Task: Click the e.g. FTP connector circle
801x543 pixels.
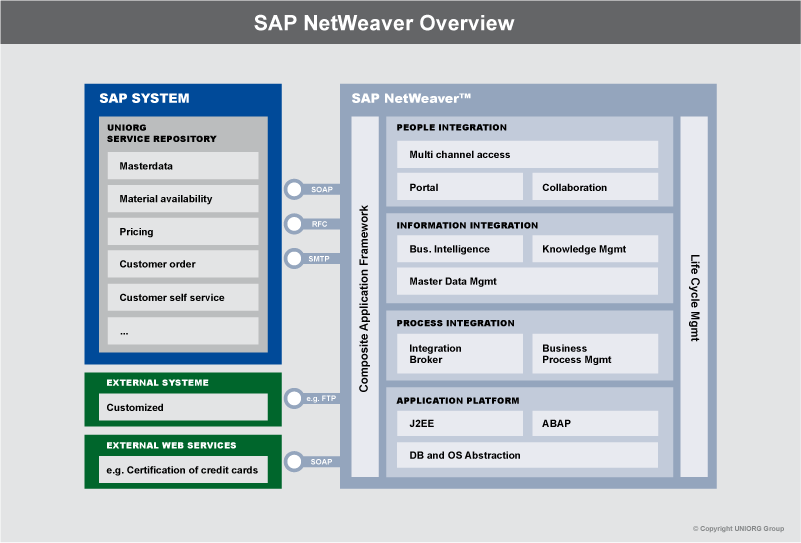Action: pyautogui.click(x=294, y=398)
